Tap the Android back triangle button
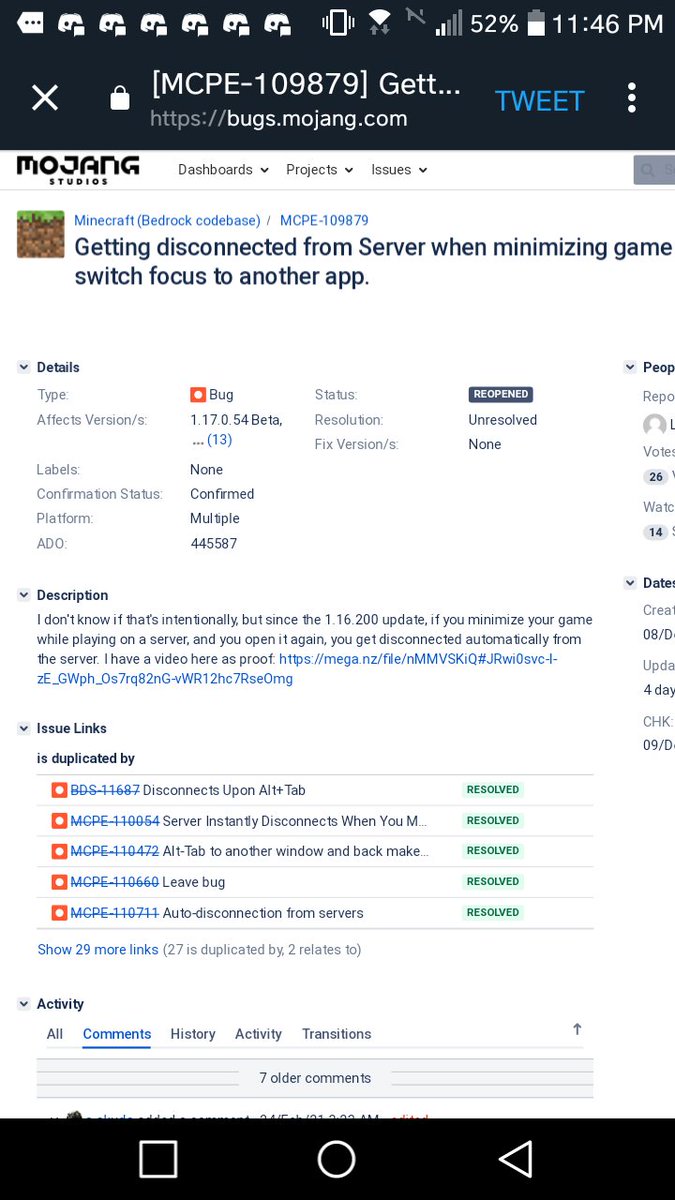675x1200 pixels. [515, 1159]
